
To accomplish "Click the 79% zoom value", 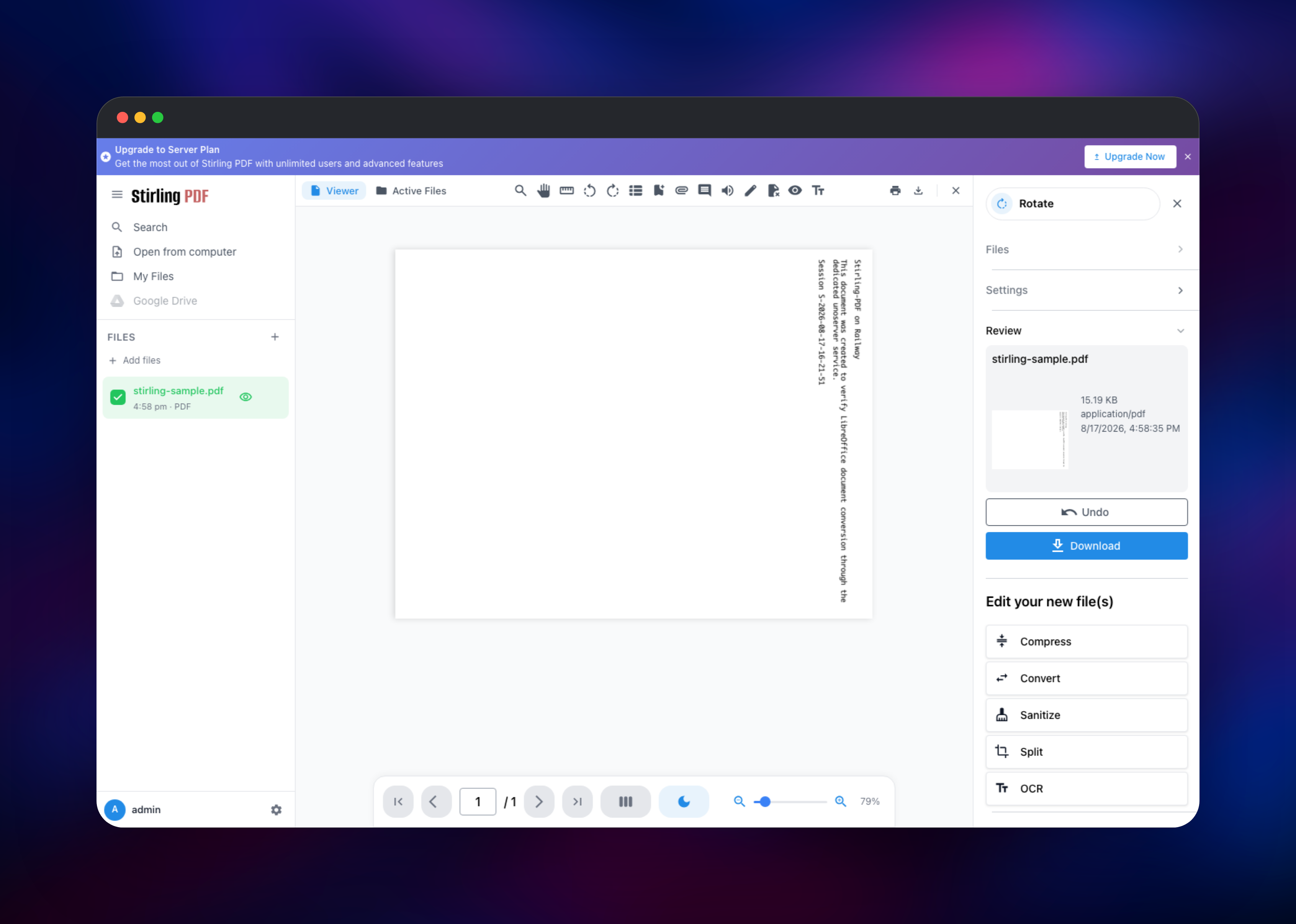I will coord(870,801).
